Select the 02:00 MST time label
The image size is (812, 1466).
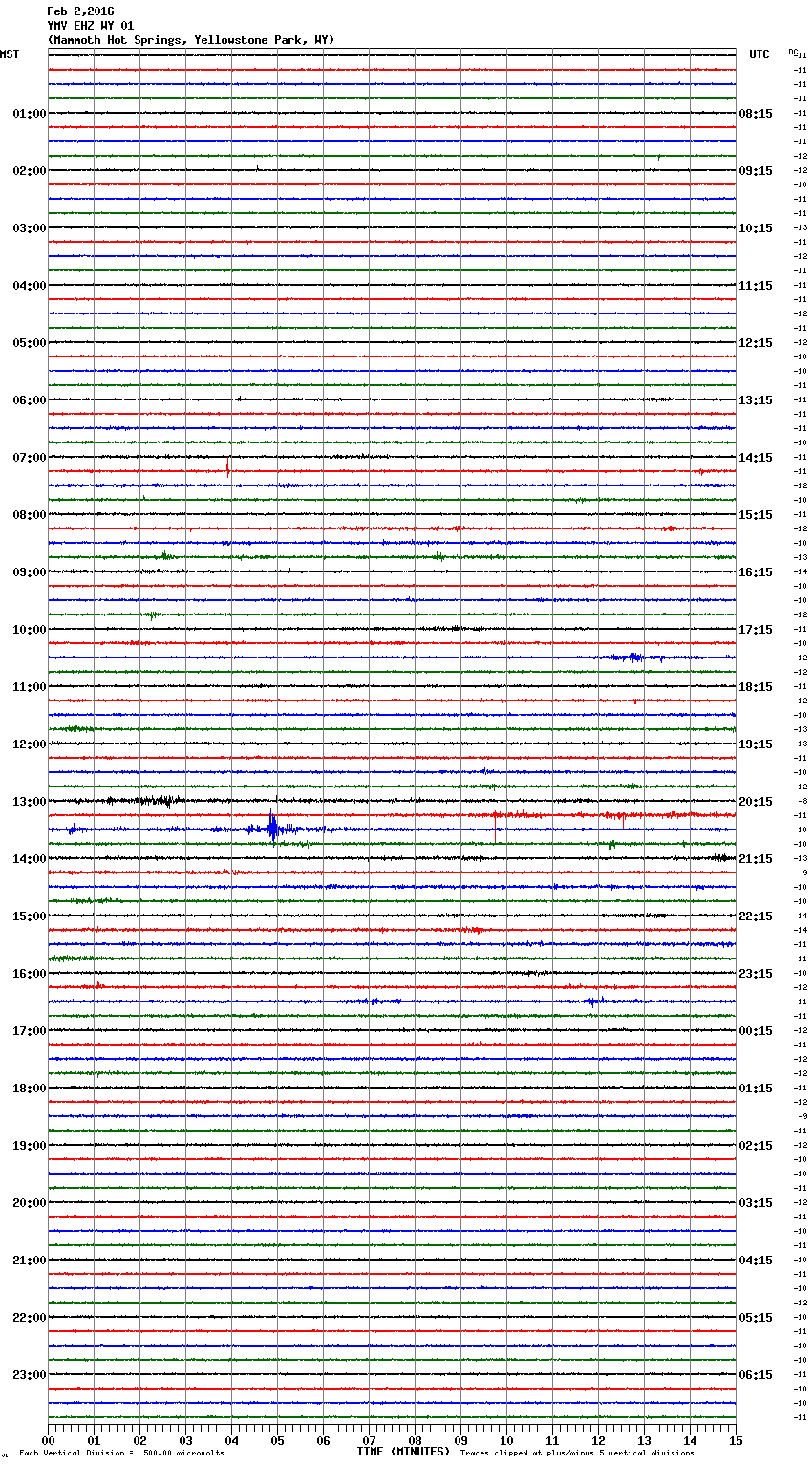(x=29, y=171)
